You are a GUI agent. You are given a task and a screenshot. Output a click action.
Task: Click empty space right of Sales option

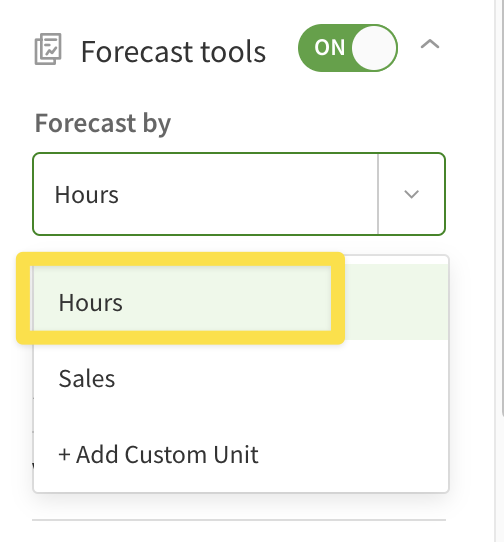(x=282, y=378)
